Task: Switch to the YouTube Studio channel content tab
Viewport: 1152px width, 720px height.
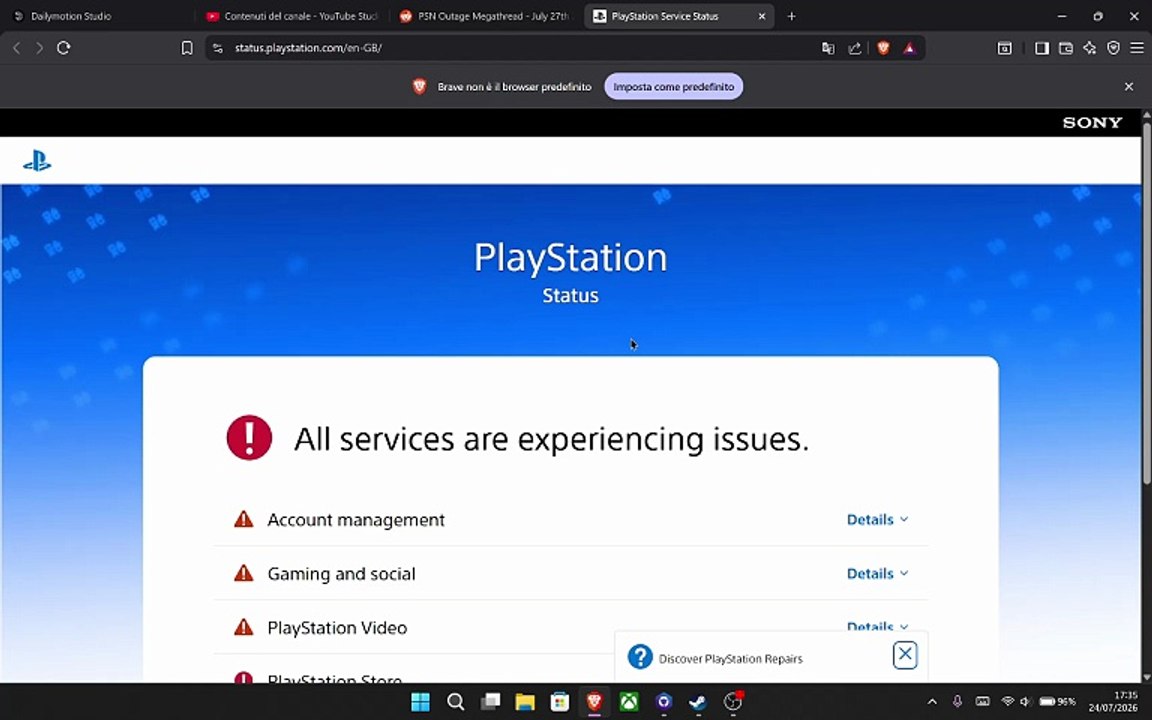Action: pyautogui.click(x=292, y=16)
